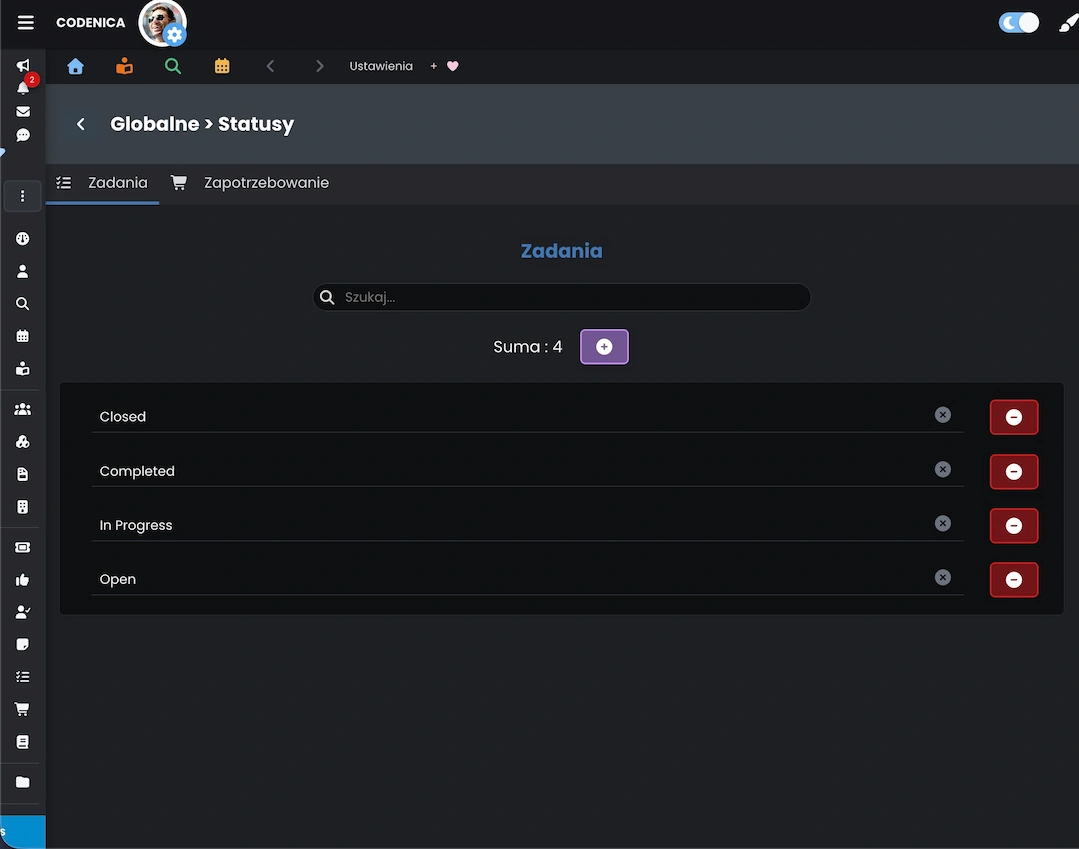Click the green search icon in toolbar
The width and height of the screenshot is (1079, 849).
point(173,66)
